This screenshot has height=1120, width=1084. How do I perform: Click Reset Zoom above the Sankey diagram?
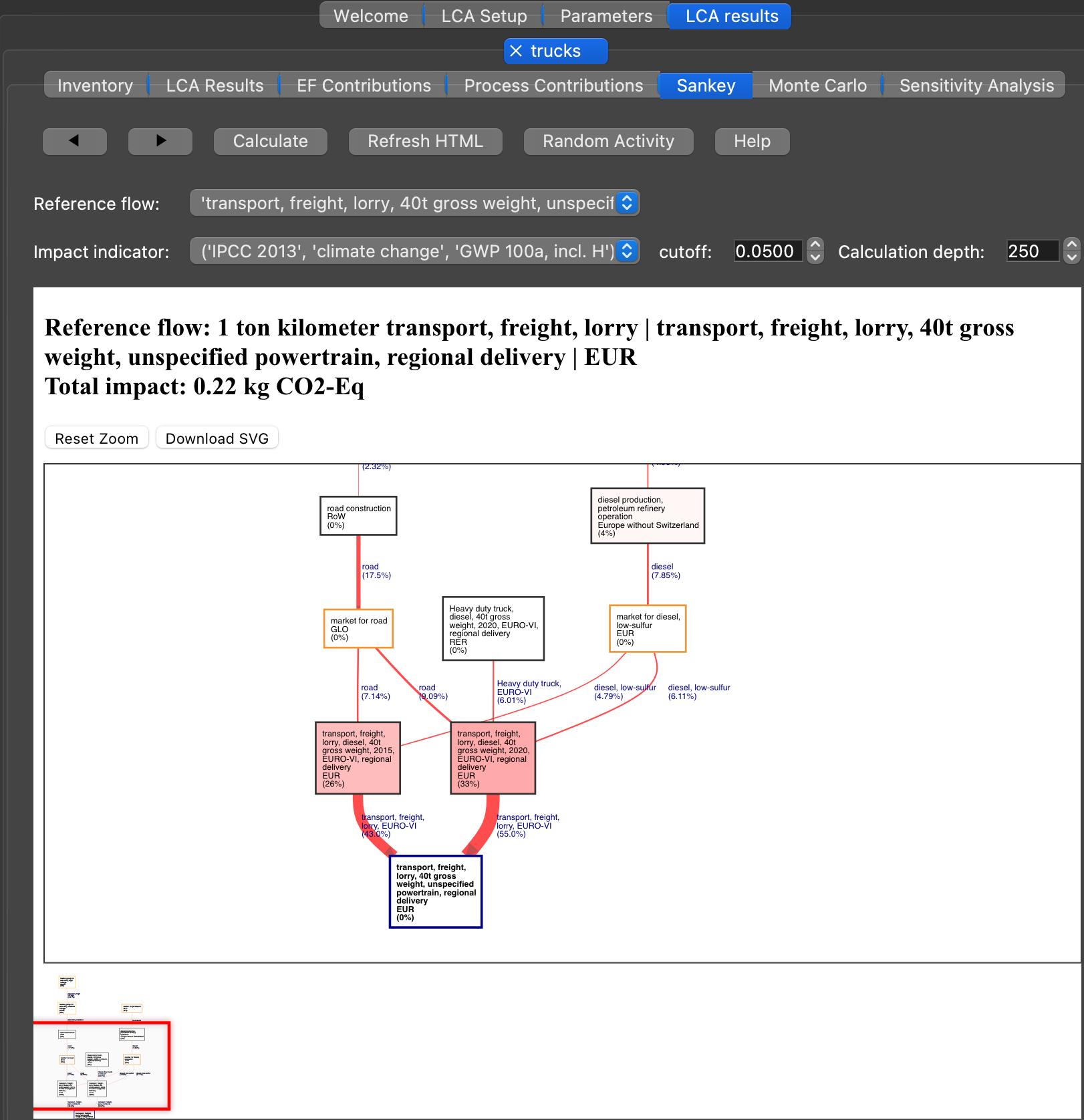[x=96, y=438]
